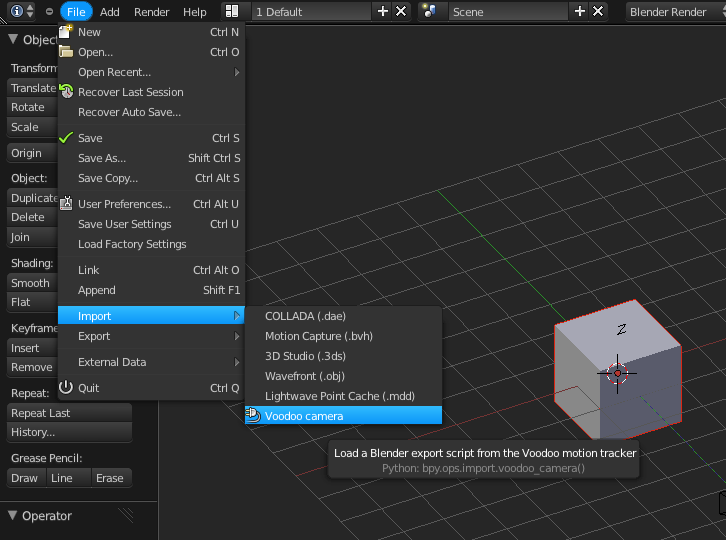Open the render engine dropdown
The height and width of the screenshot is (540, 726).
[x=675, y=12]
